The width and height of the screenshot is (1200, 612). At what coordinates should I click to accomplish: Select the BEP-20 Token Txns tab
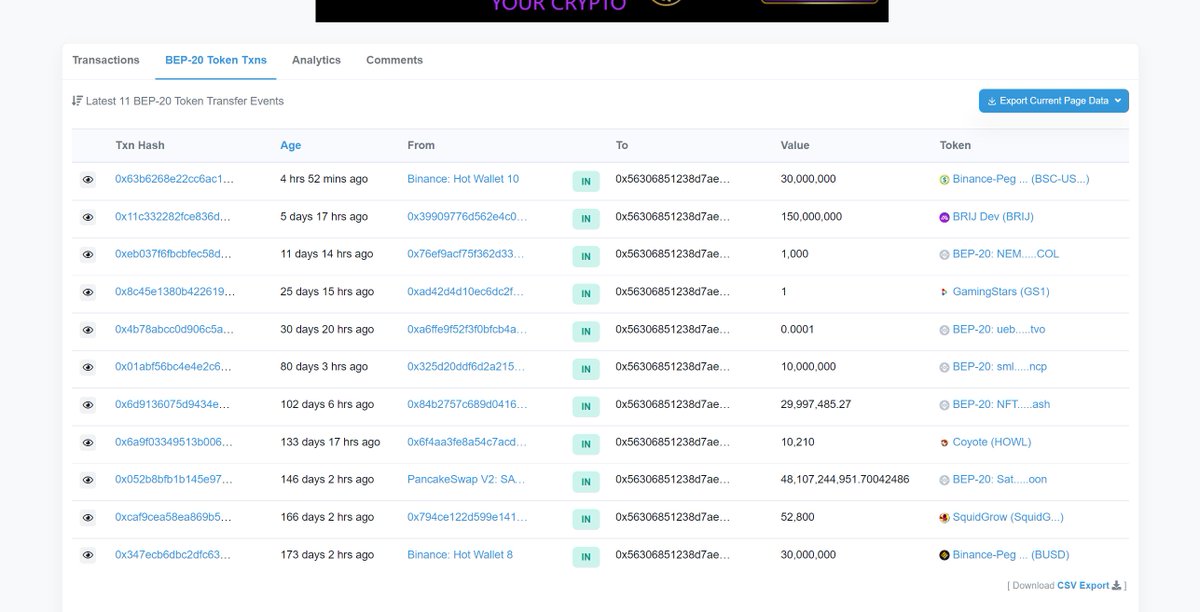click(216, 60)
